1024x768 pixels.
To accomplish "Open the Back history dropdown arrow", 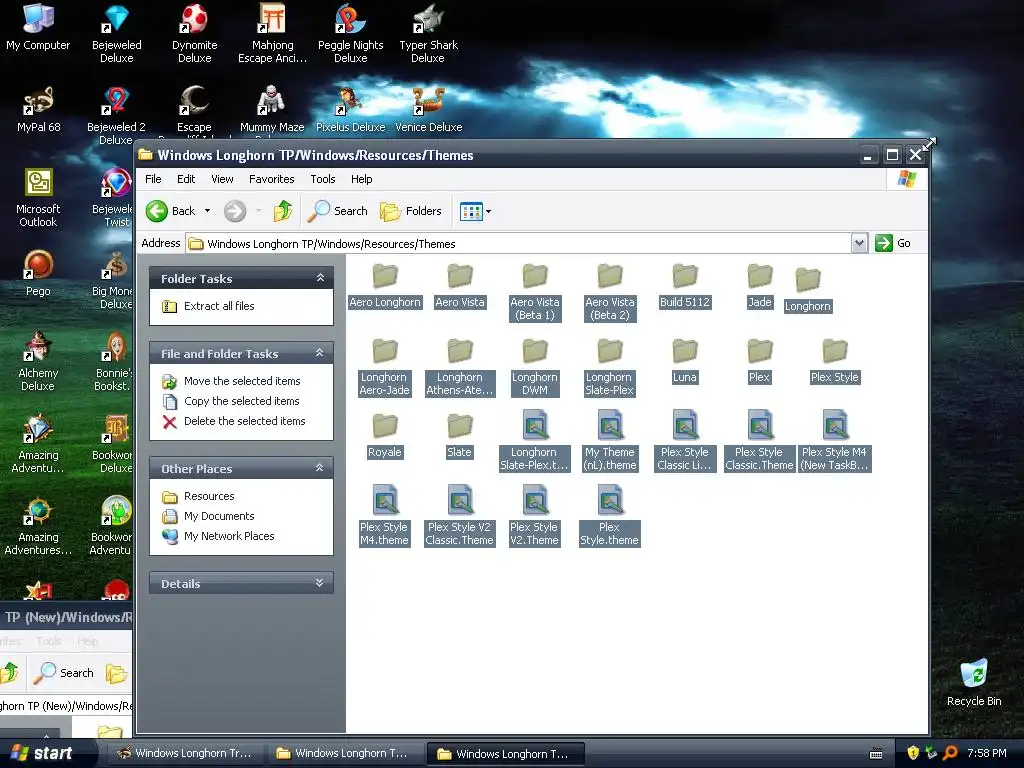I will pyautogui.click(x=208, y=211).
